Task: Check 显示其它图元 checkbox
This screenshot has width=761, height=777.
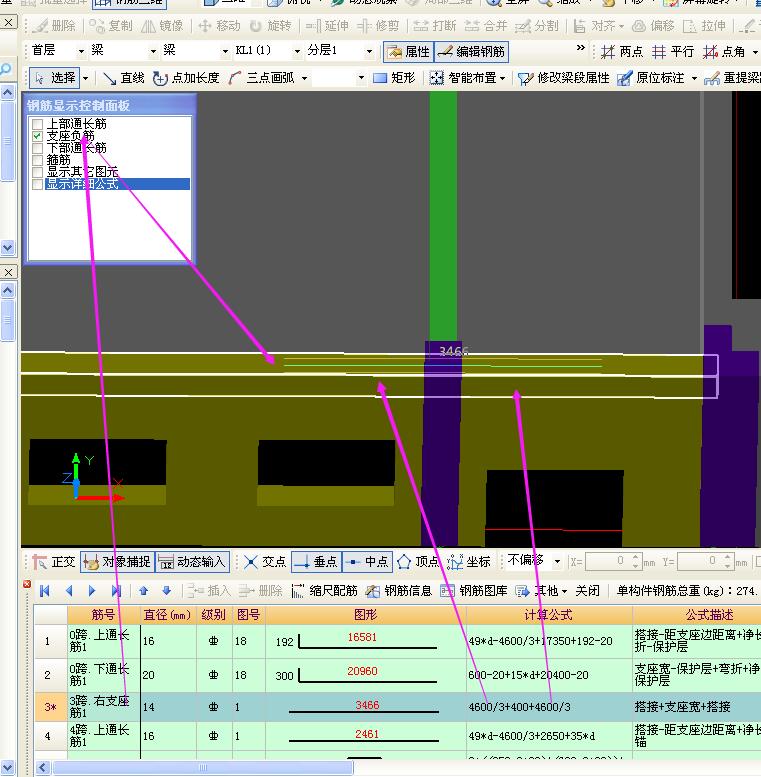Action: [37, 171]
